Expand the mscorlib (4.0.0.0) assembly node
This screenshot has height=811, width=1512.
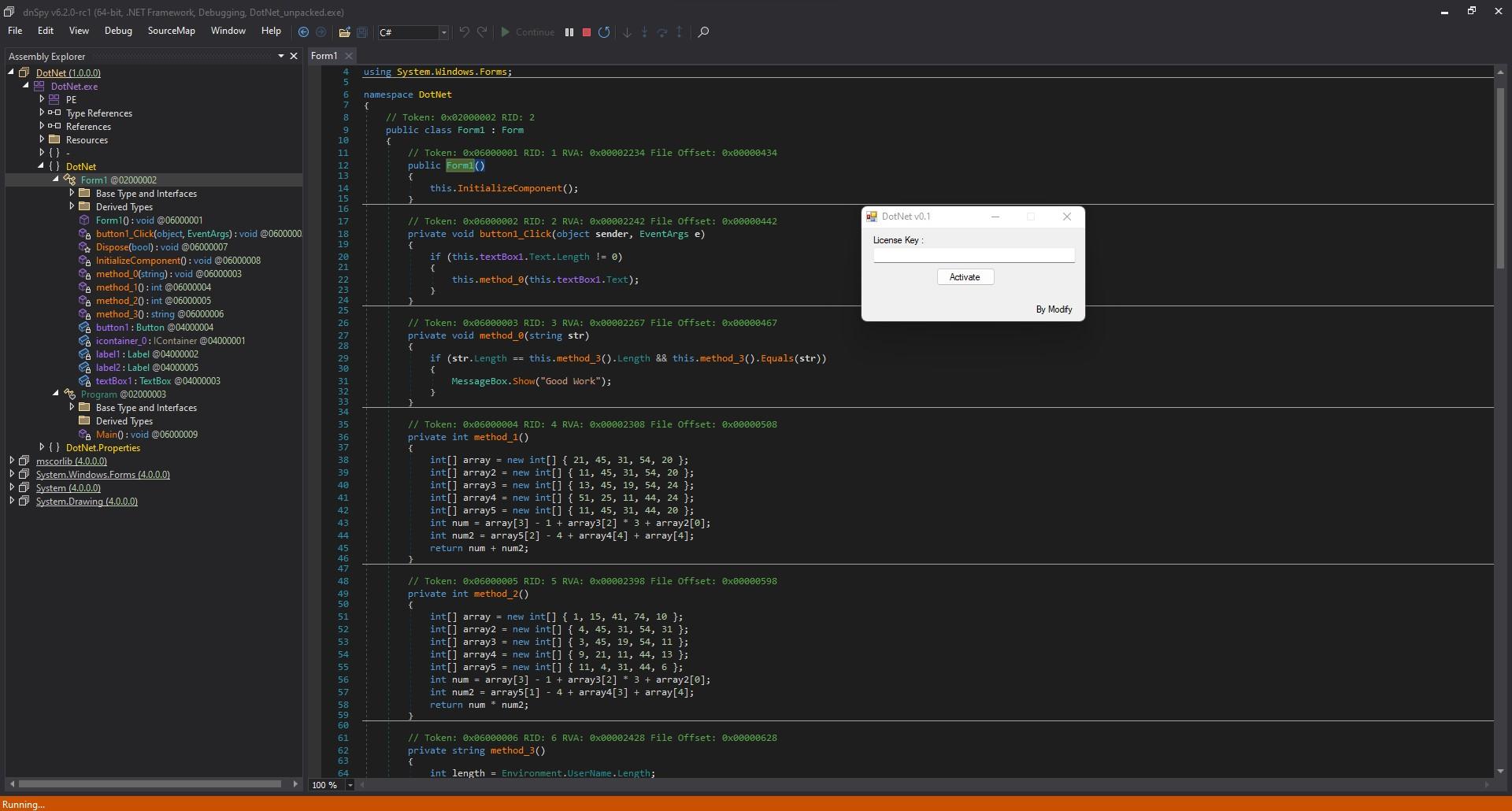pos(12,461)
